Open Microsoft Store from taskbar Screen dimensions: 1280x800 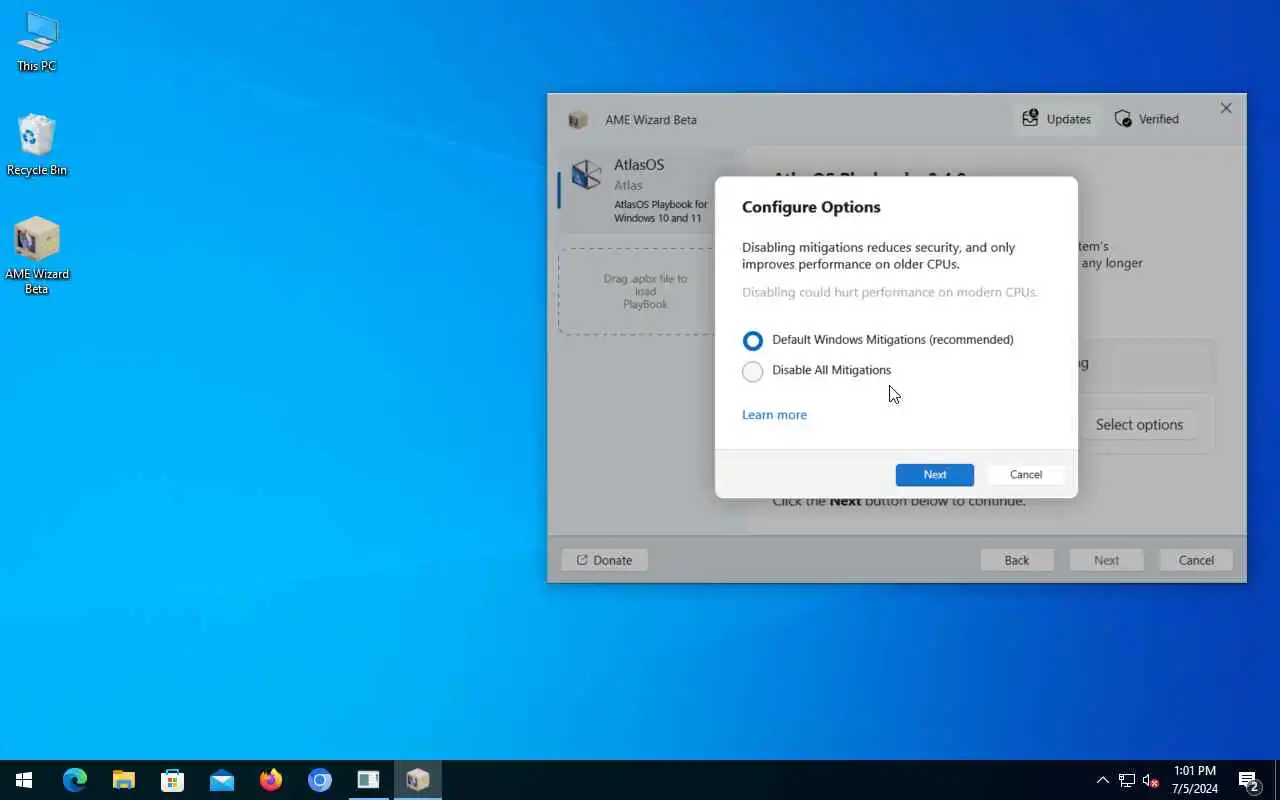click(172, 780)
